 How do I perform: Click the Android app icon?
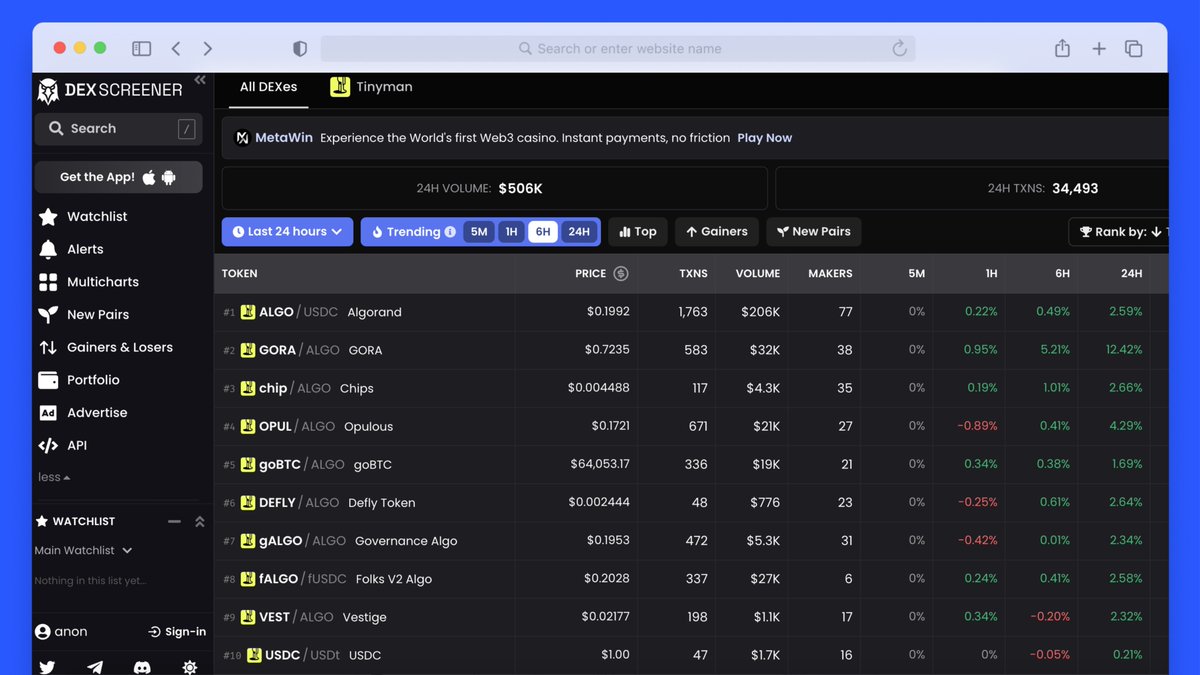[x=168, y=177]
